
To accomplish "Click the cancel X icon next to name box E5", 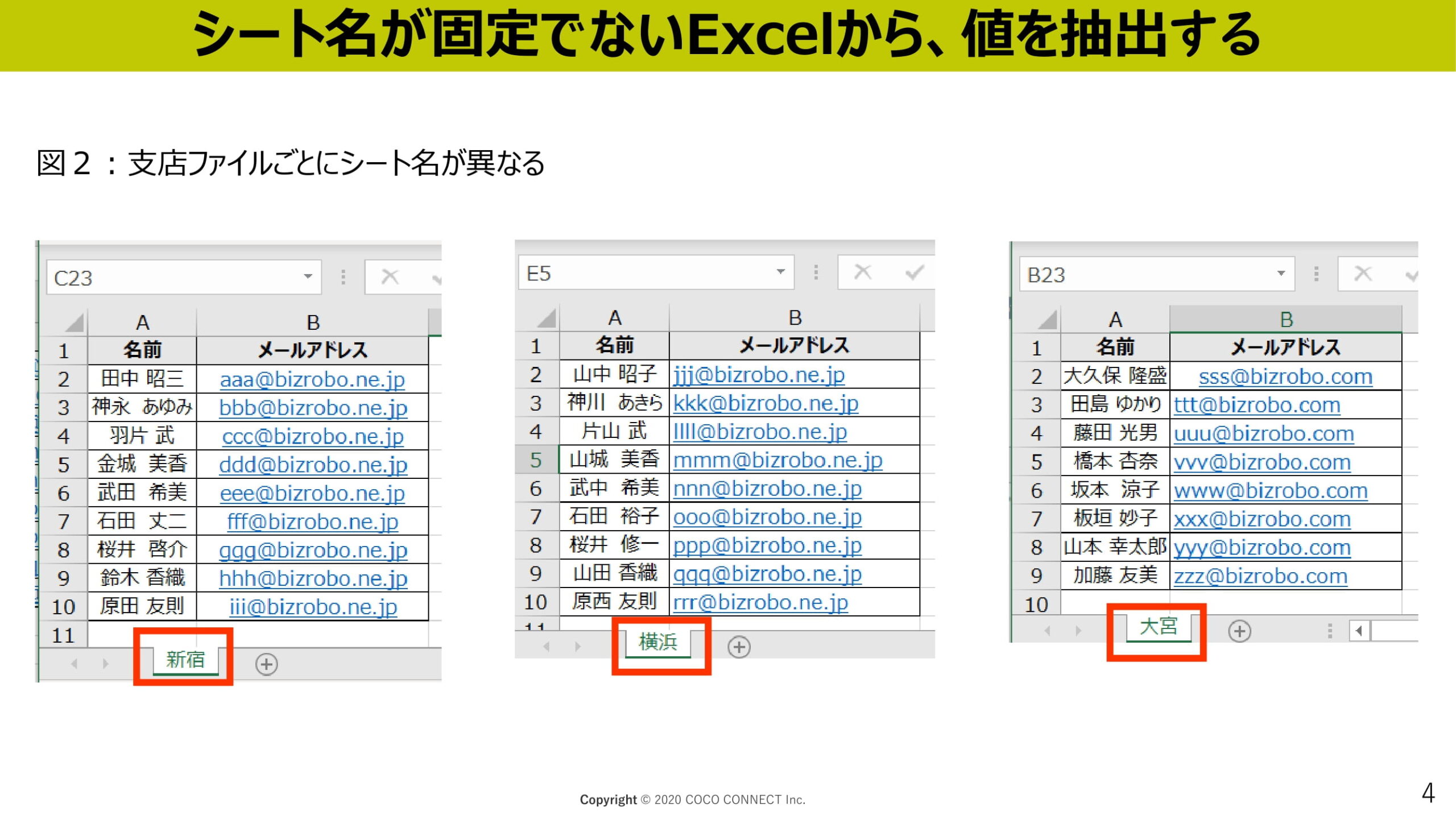I will click(863, 272).
